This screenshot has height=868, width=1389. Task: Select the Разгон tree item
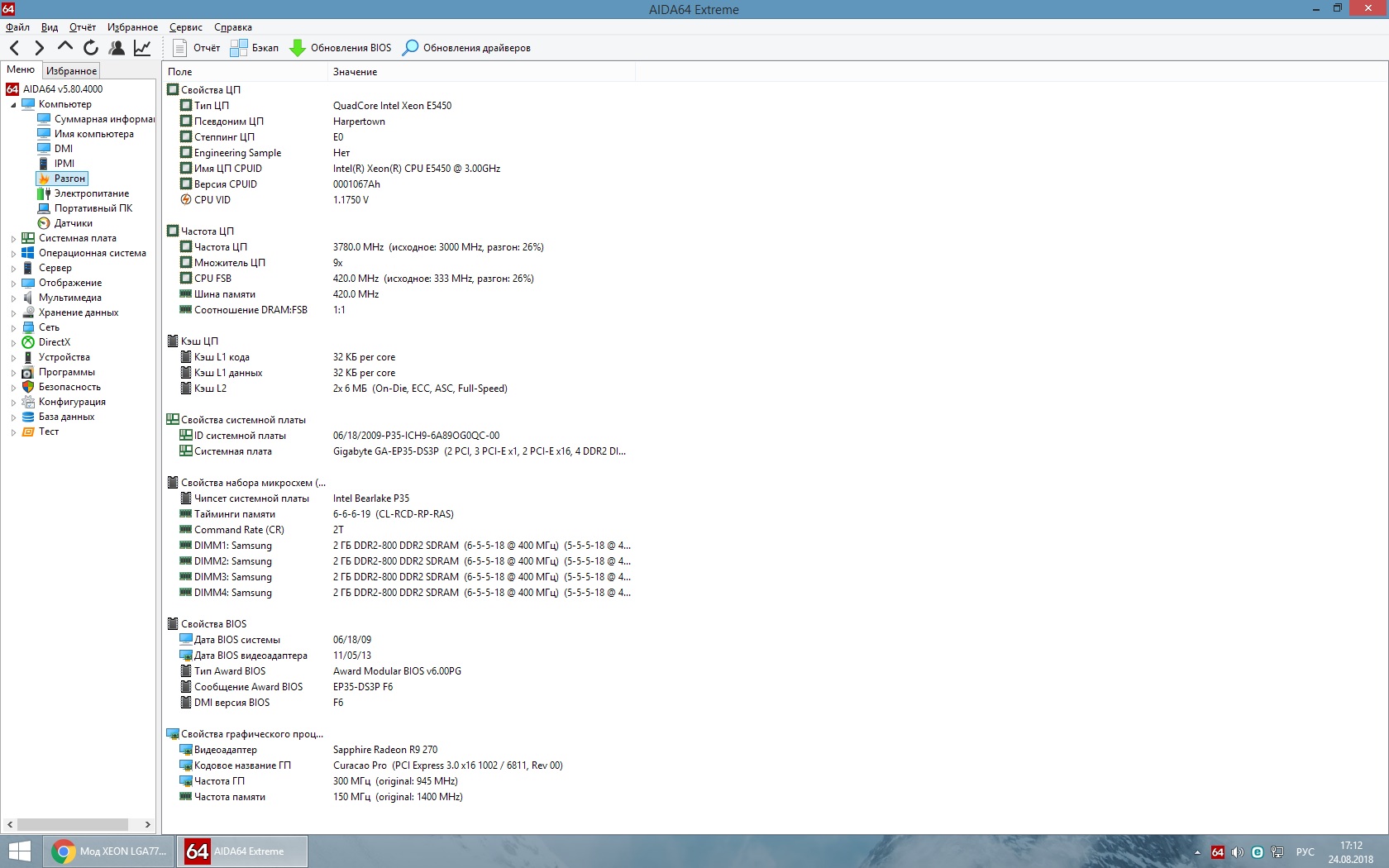pos(62,179)
